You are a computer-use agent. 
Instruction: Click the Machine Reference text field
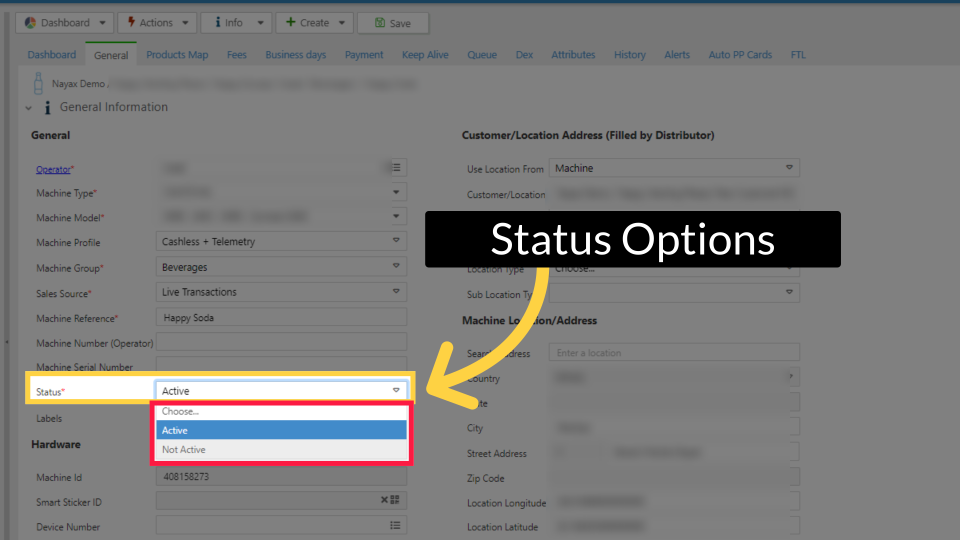[x=281, y=318]
